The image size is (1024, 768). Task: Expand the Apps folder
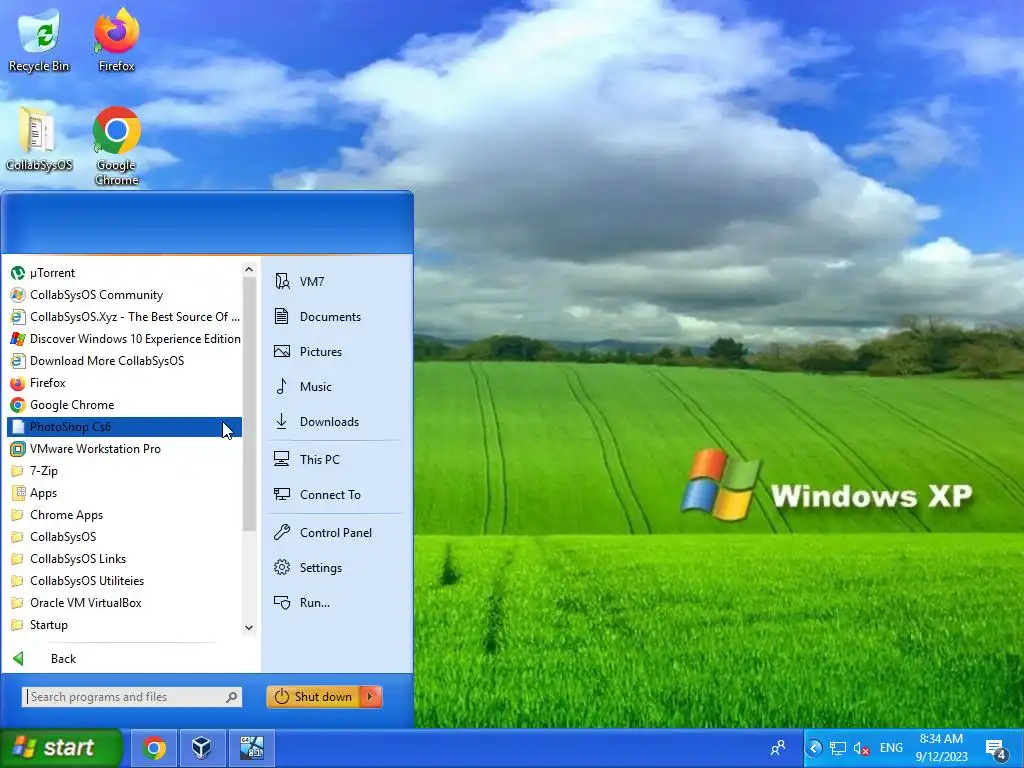pyautogui.click(x=124, y=493)
